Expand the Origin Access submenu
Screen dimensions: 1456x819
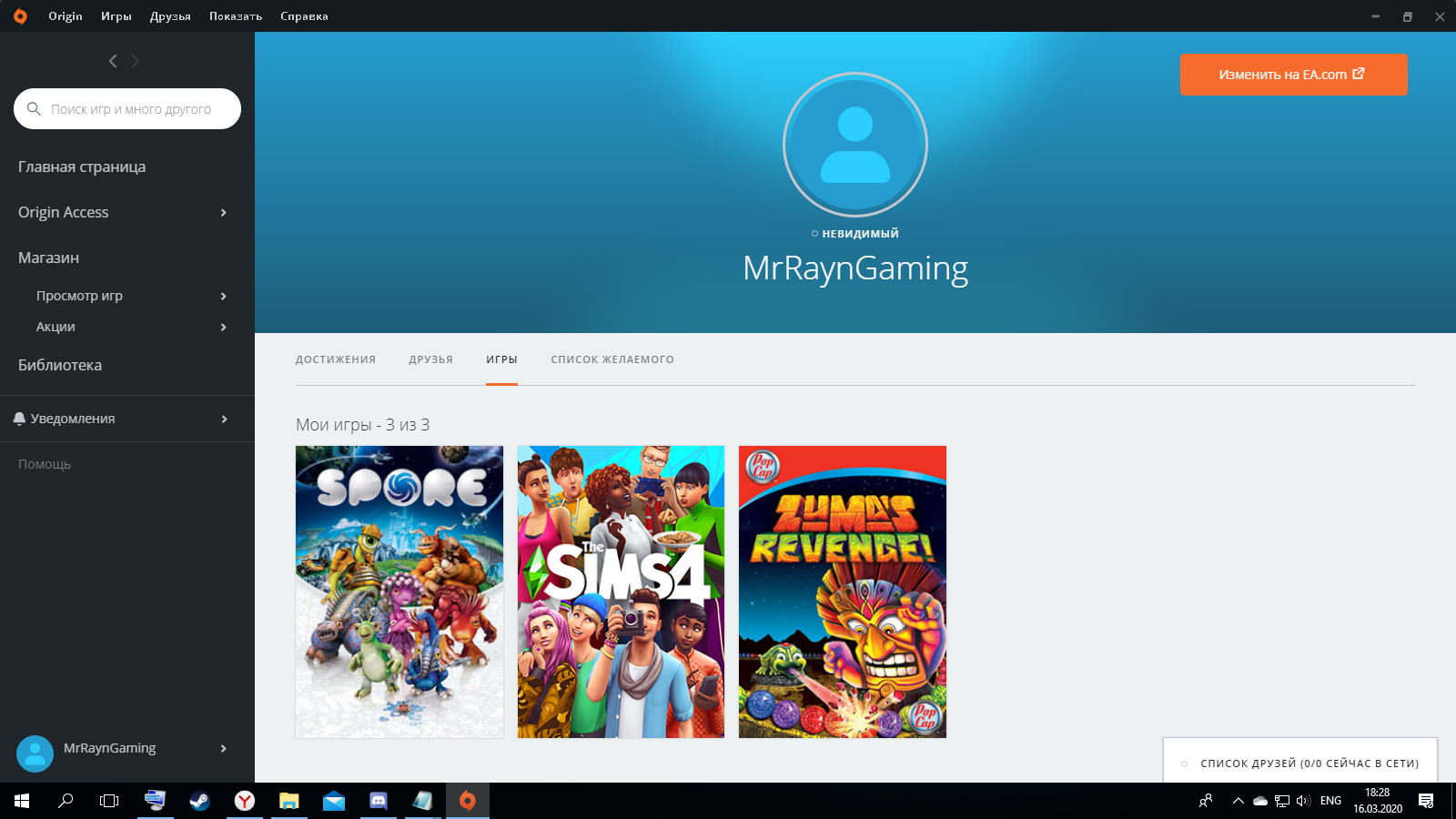(223, 212)
